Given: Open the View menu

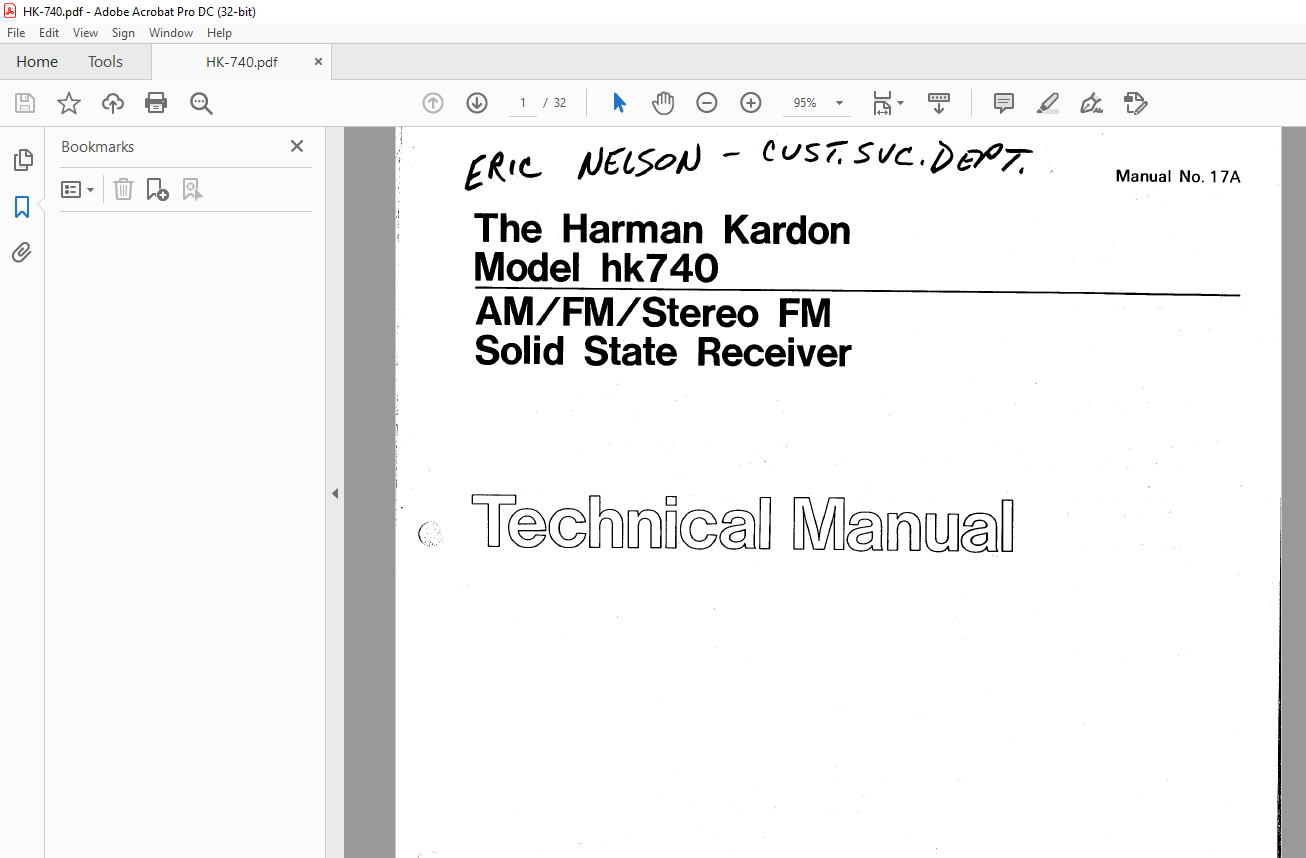Looking at the screenshot, I should (85, 33).
